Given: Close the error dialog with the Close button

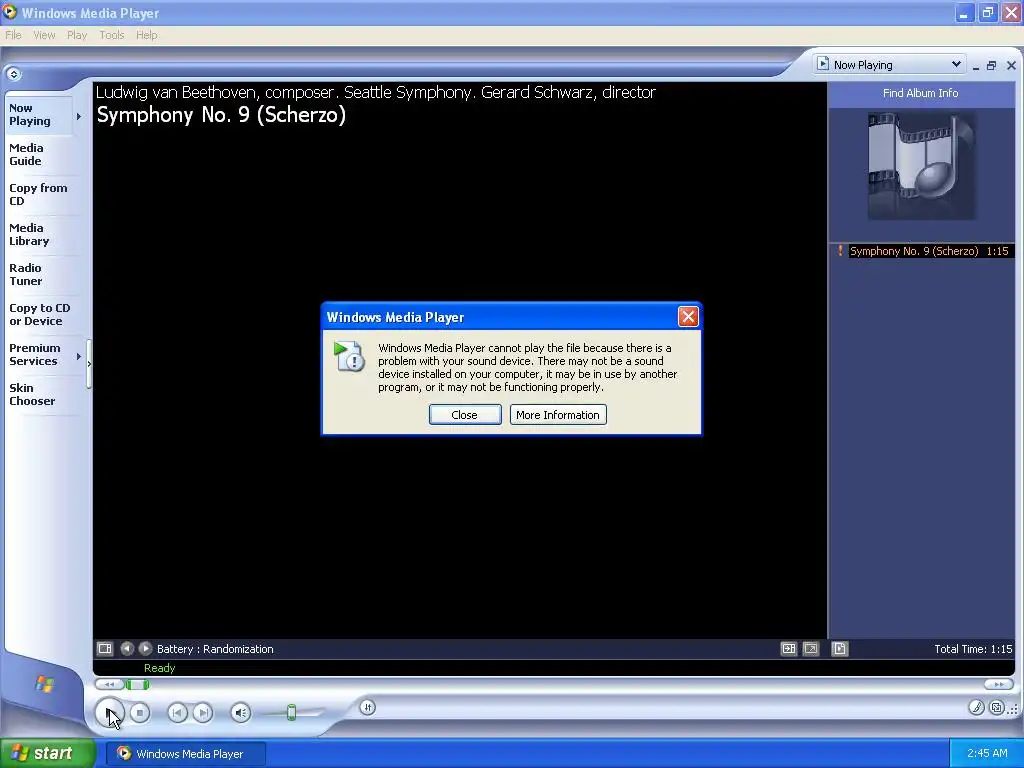Looking at the screenshot, I should pos(465,415).
